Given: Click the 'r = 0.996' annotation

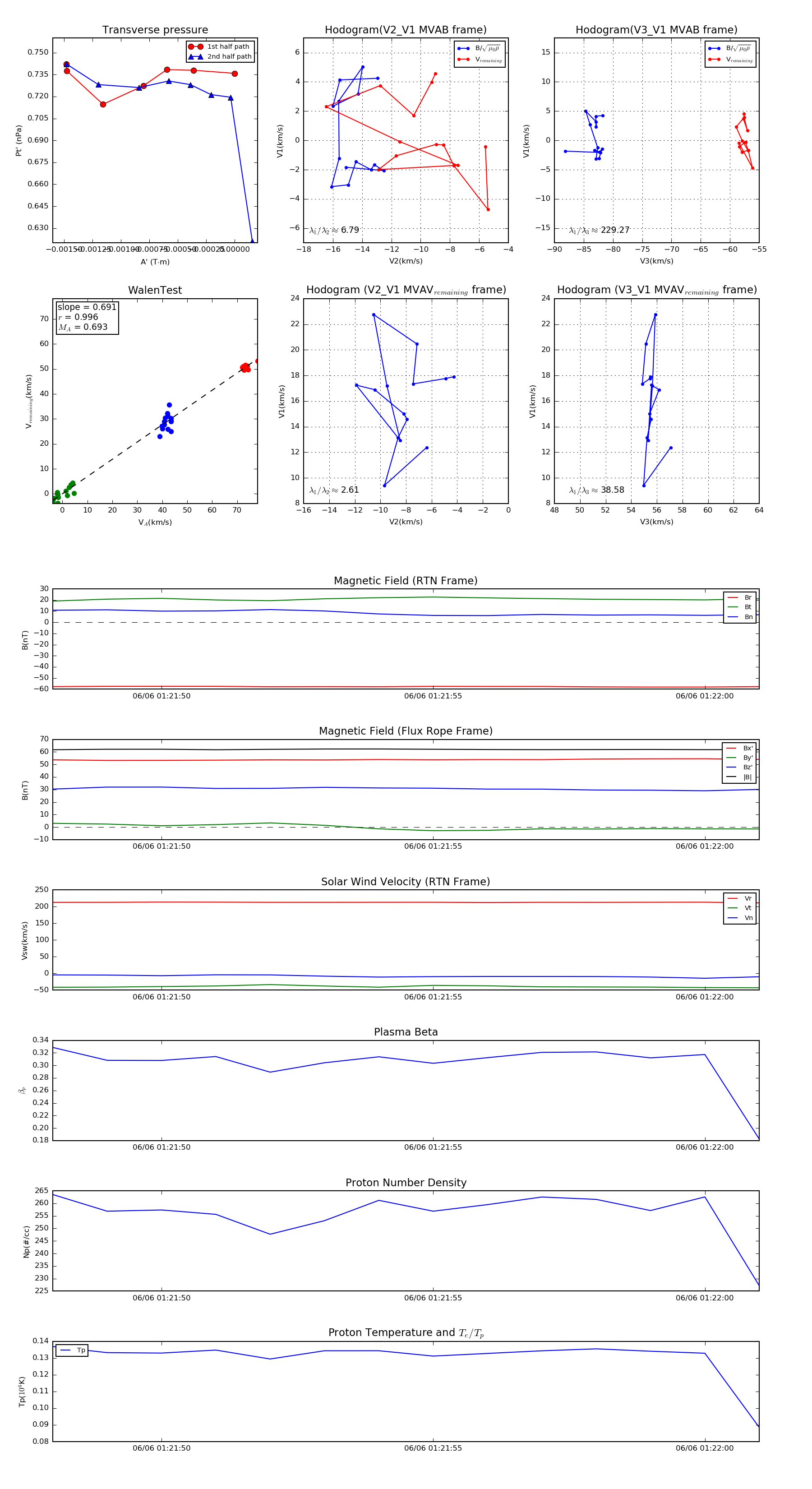Looking at the screenshot, I should coord(78,317).
